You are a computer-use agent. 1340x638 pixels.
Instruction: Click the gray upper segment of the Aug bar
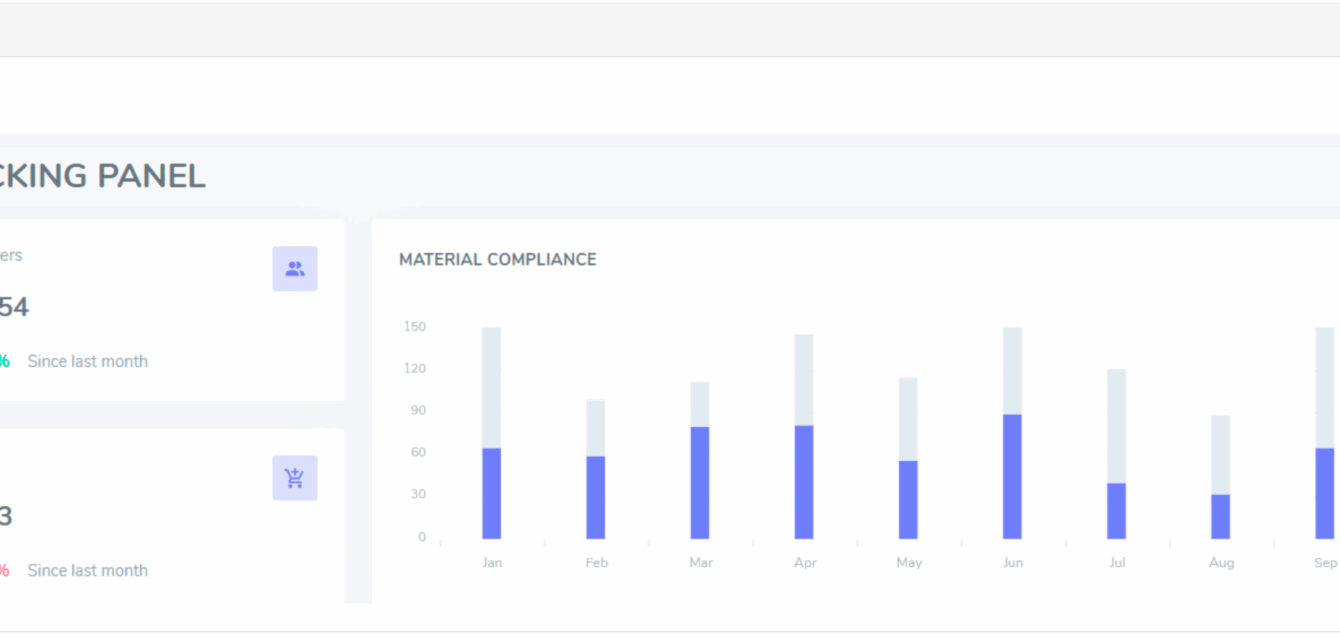(x=1221, y=455)
